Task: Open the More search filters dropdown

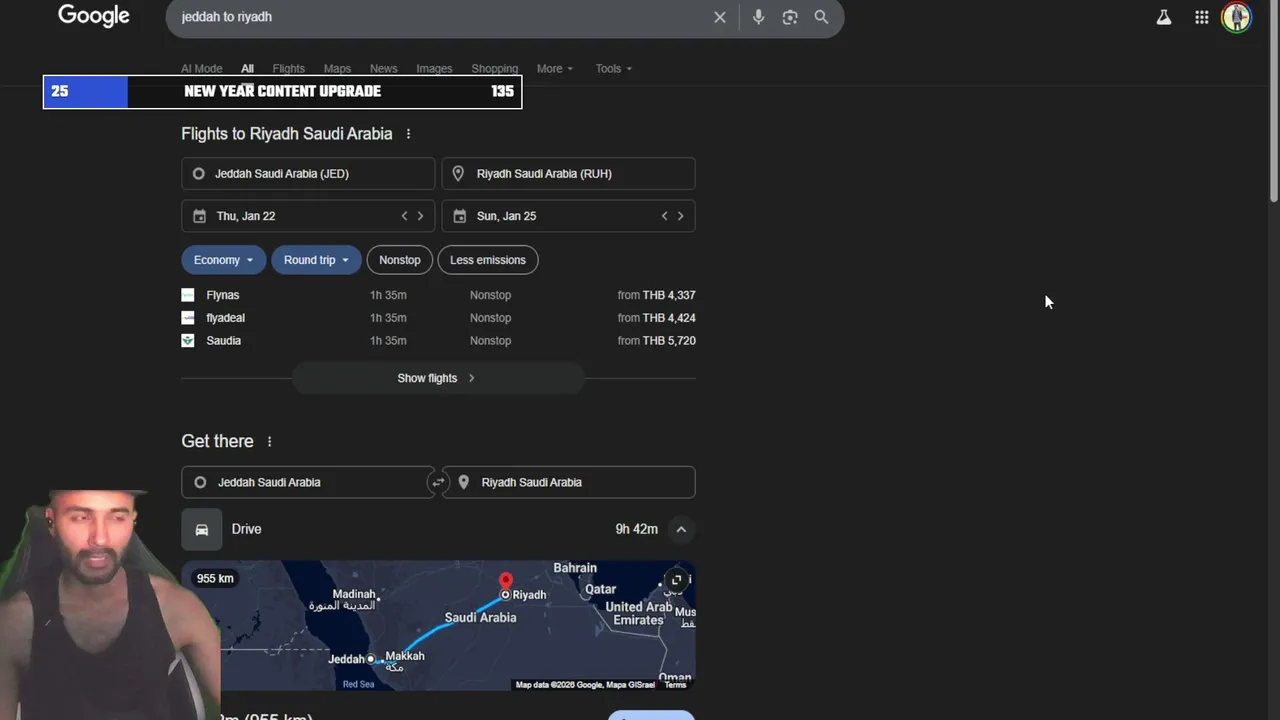Action: (x=555, y=69)
